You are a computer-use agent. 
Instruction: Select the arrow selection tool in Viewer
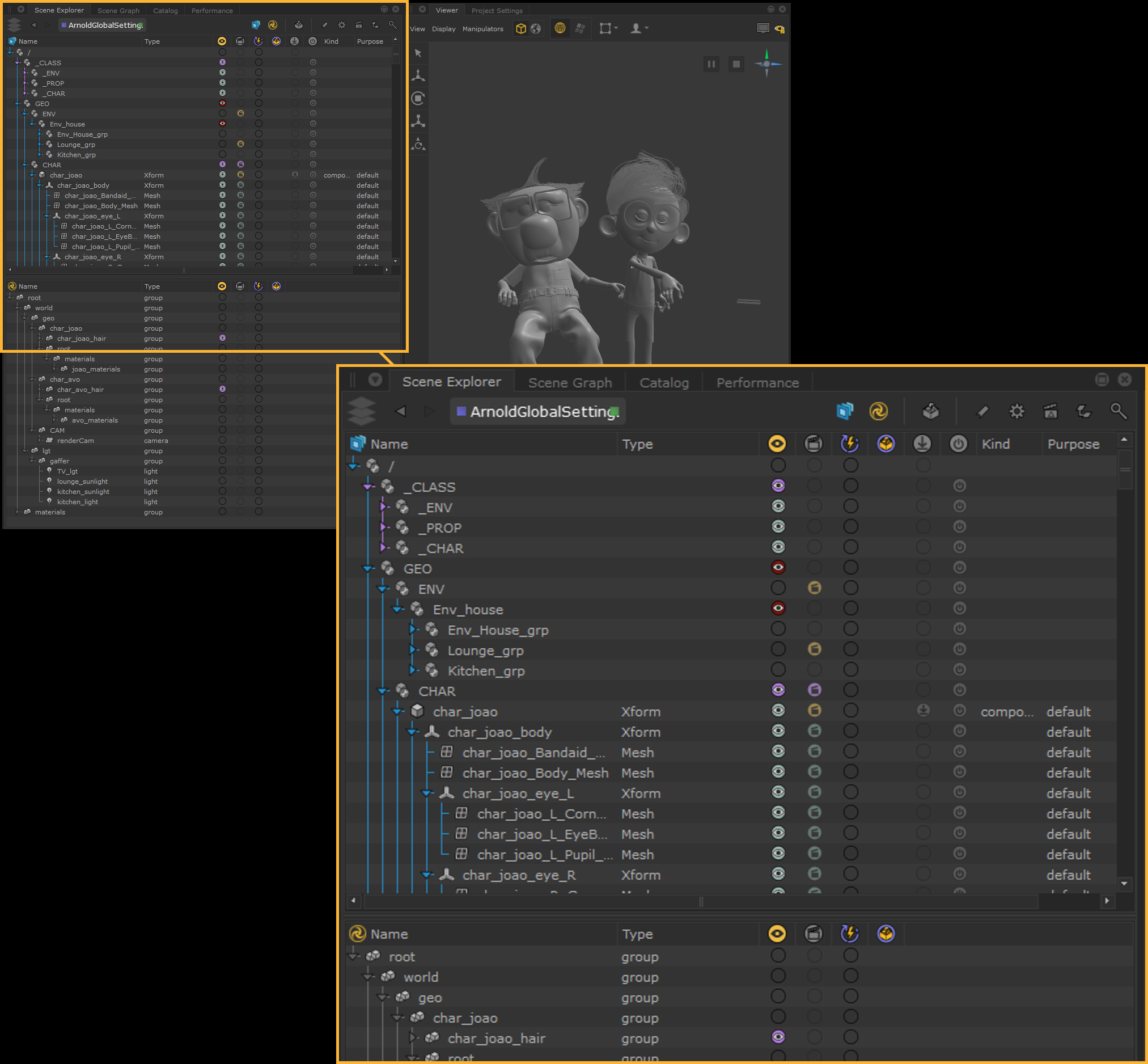(418, 53)
